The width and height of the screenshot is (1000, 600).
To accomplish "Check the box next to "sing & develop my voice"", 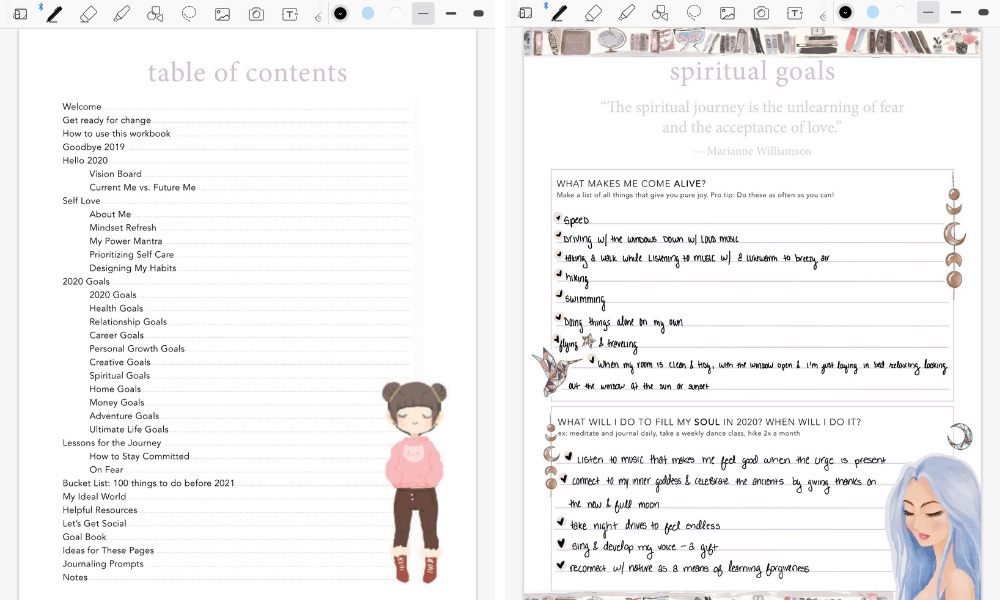I will coord(562,546).
